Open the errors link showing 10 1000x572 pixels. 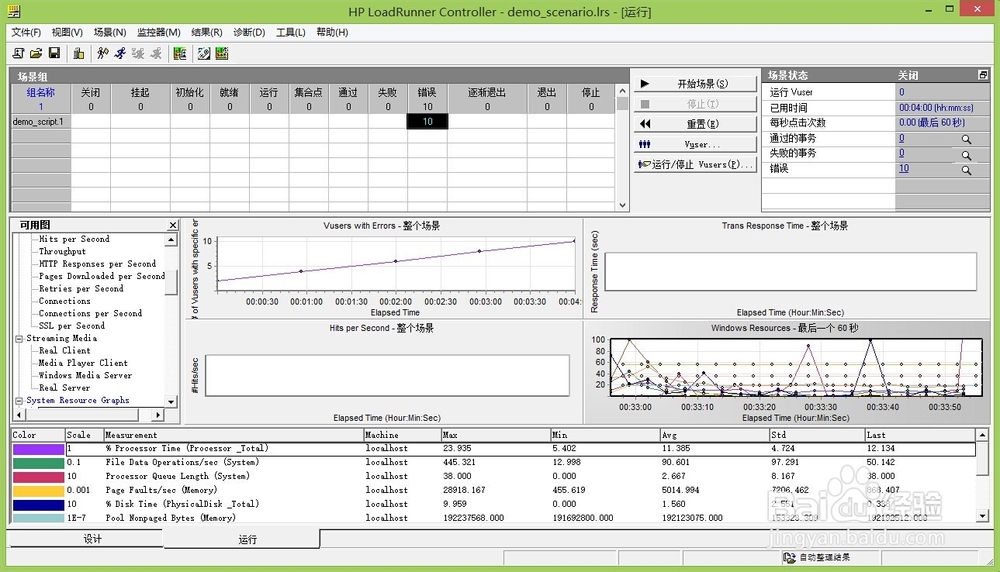(x=904, y=168)
